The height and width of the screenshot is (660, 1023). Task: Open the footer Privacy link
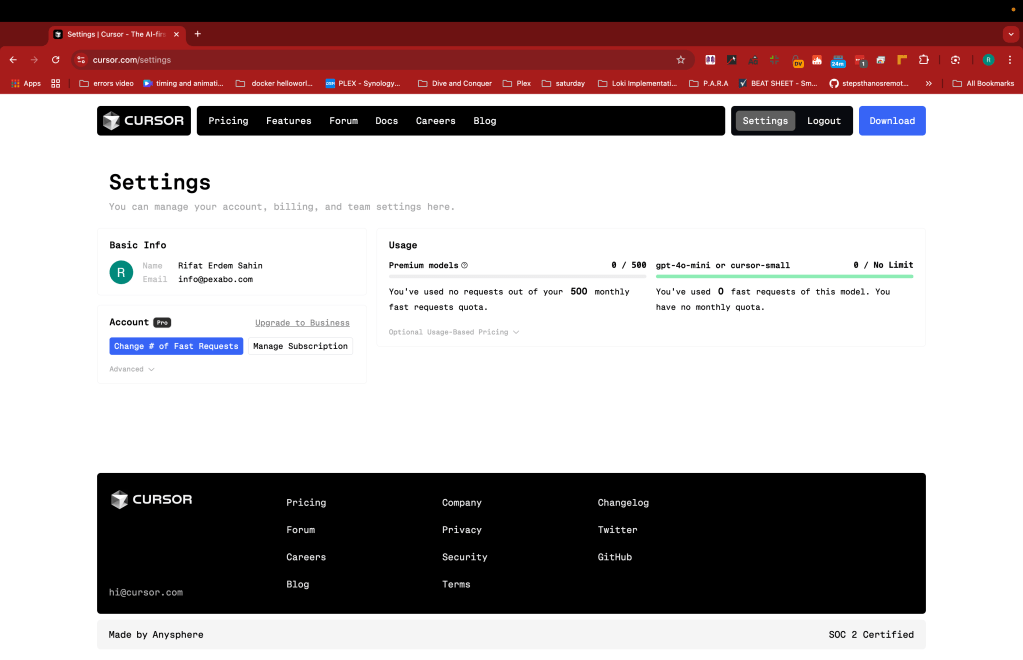click(461, 530)
